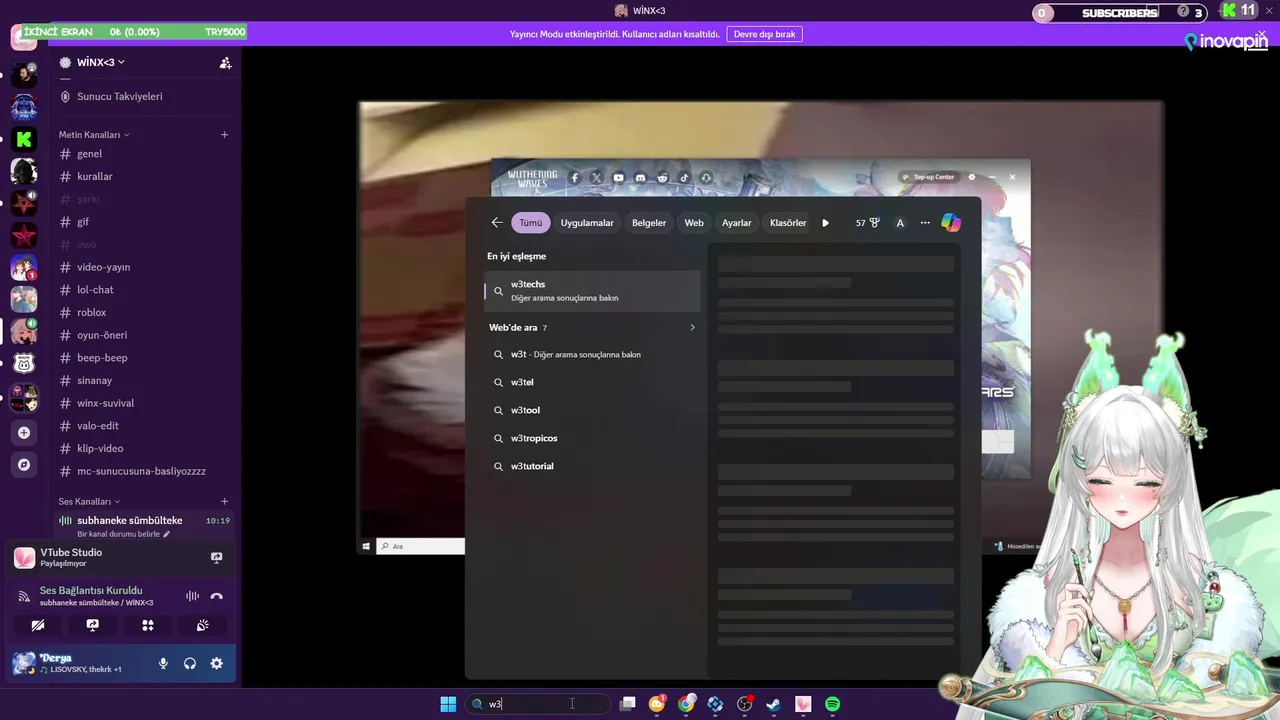
Task: Open the klip-video channel
Action: click(144, 448)
